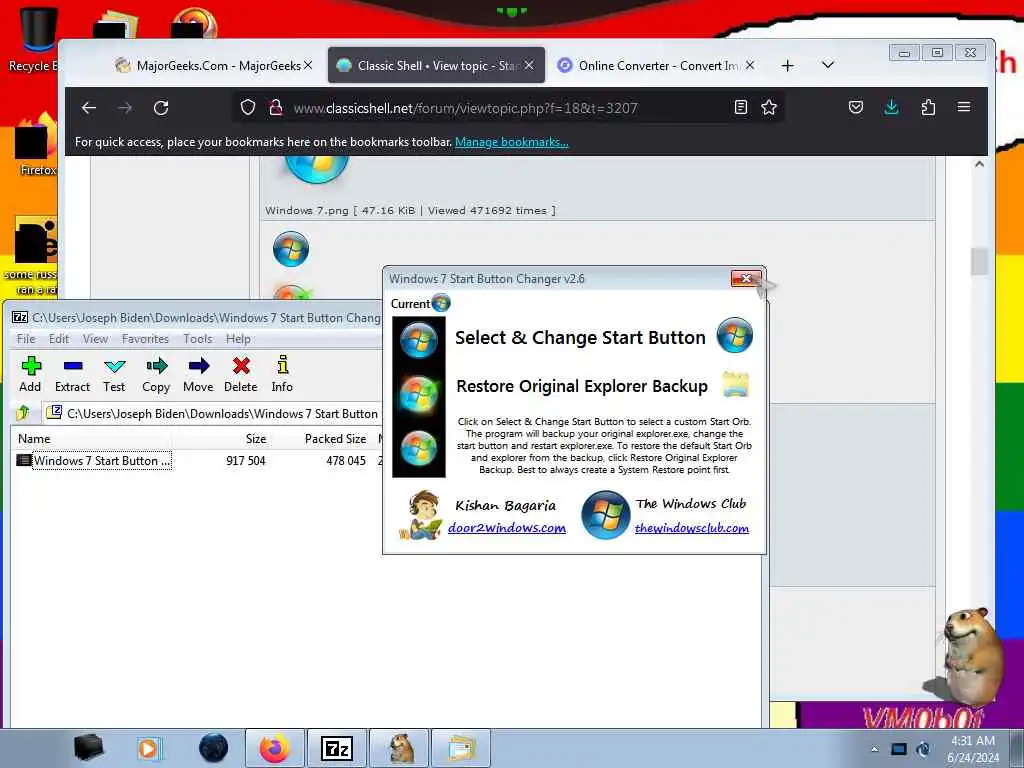Viewport: 1024px width, 768px height.
Task: Click glowing middle orb preview image
Action: (x=419, y=394)
